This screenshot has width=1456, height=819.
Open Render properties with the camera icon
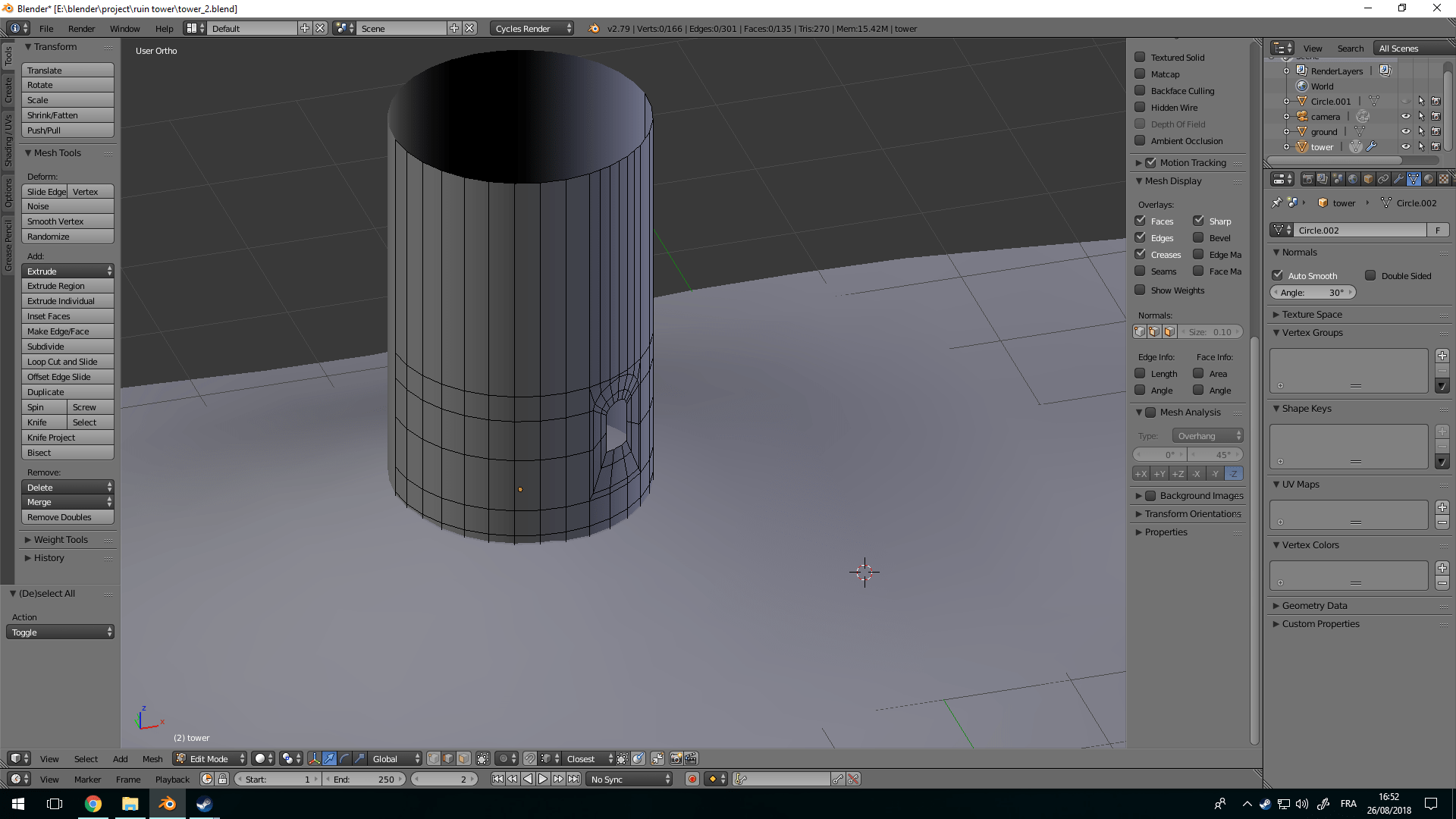coord(1307,180)
